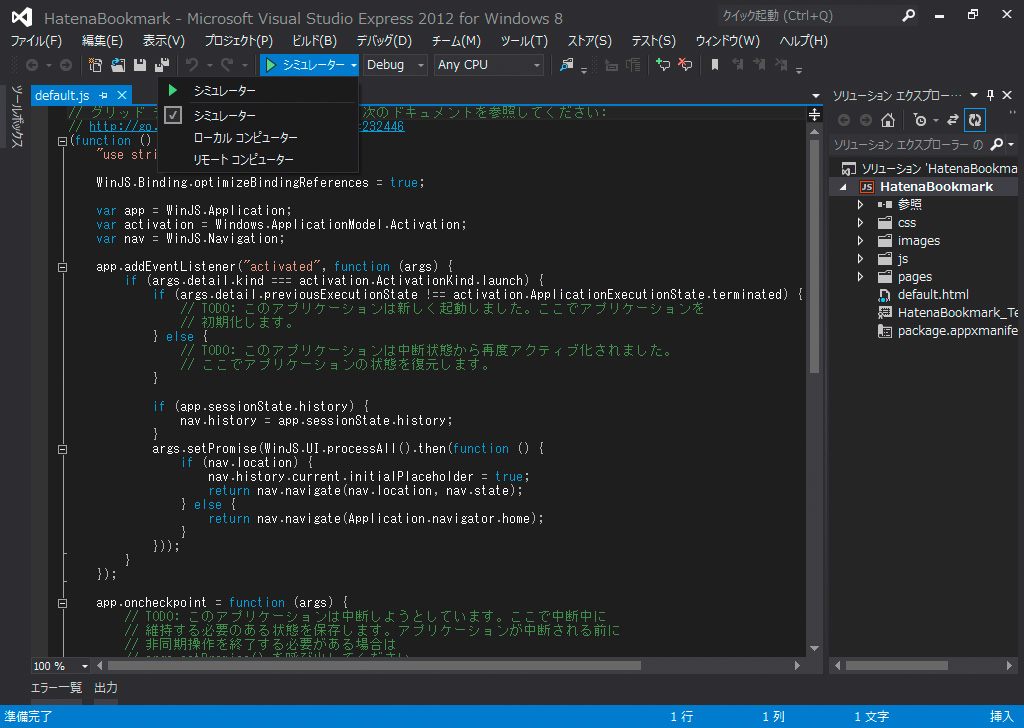Click the Open File toolbar icon

pyautogui.click(x=118, y=65)
